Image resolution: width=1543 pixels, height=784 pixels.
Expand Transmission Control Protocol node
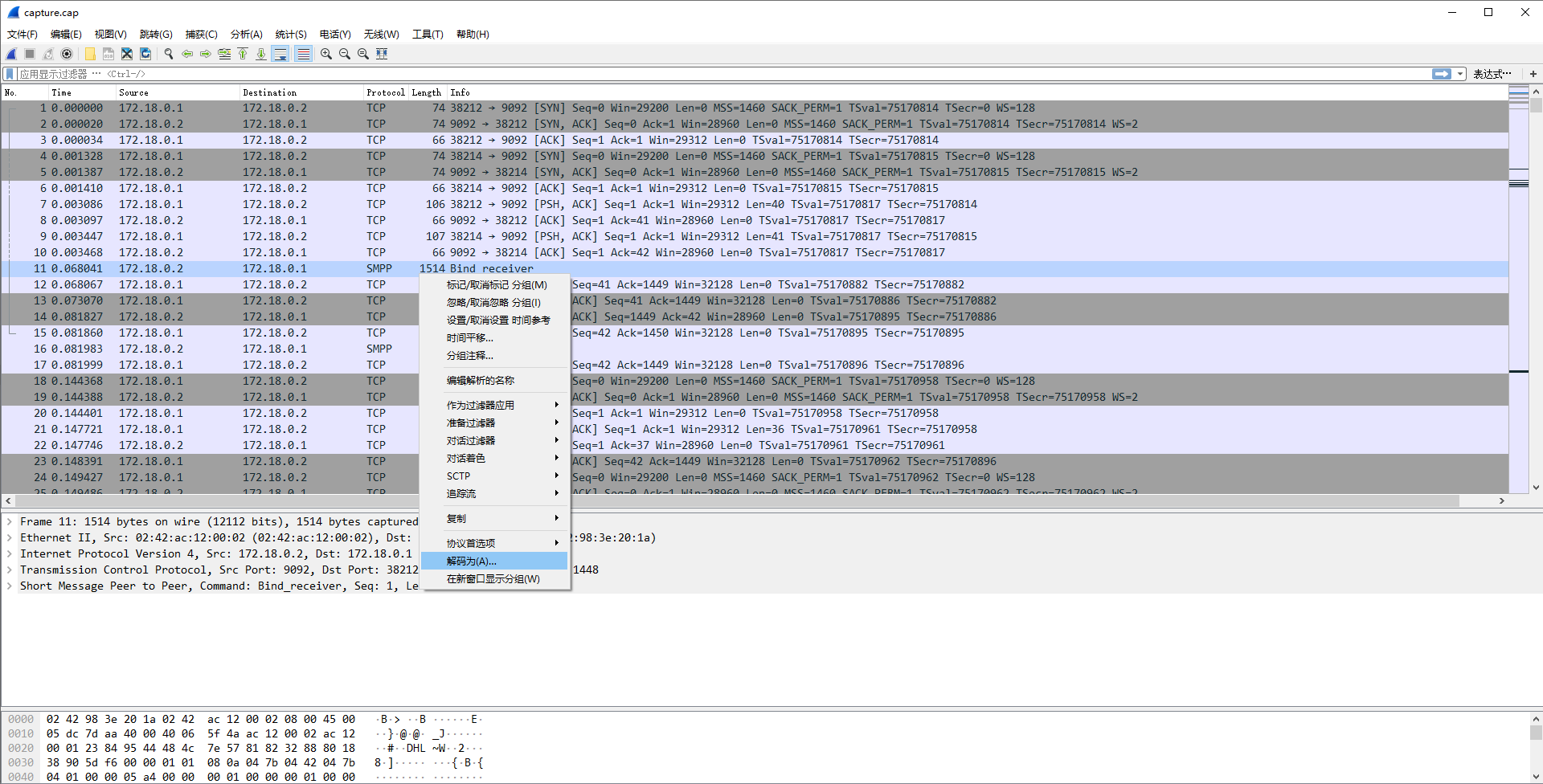(x=10, y=570)
